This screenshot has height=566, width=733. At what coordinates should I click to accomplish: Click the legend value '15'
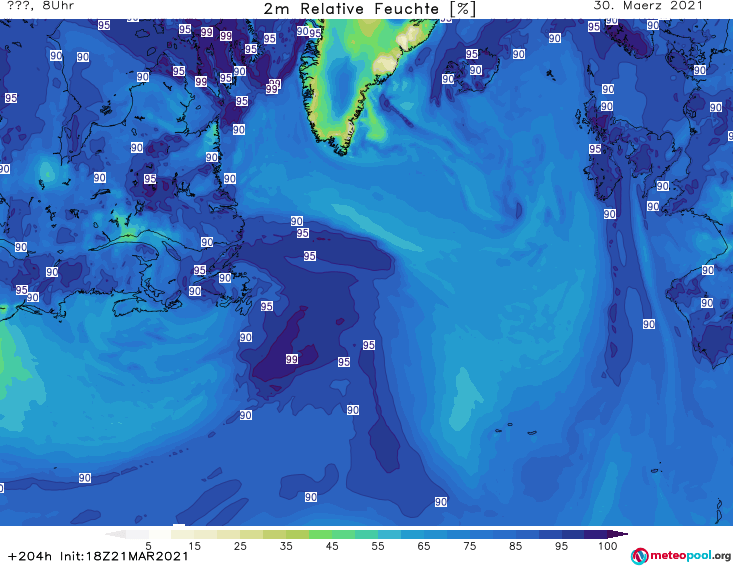pos(194,546)
